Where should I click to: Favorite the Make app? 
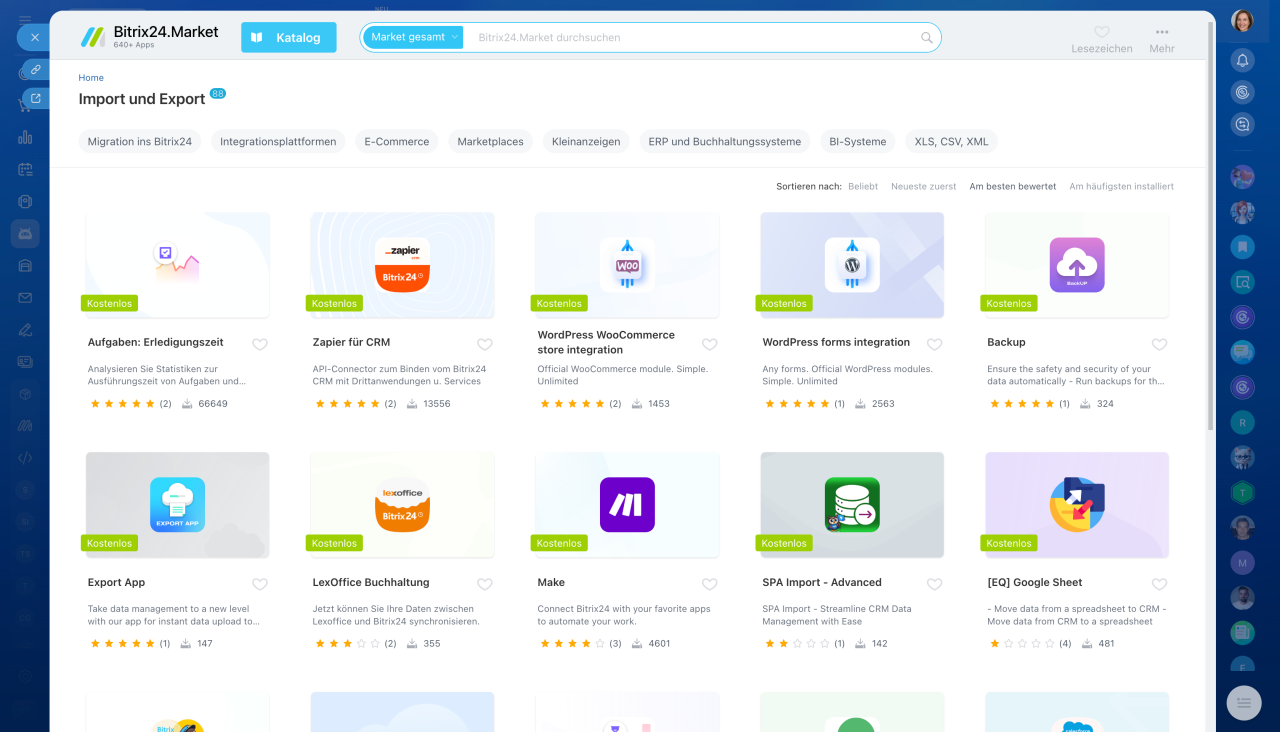(710, 584)
